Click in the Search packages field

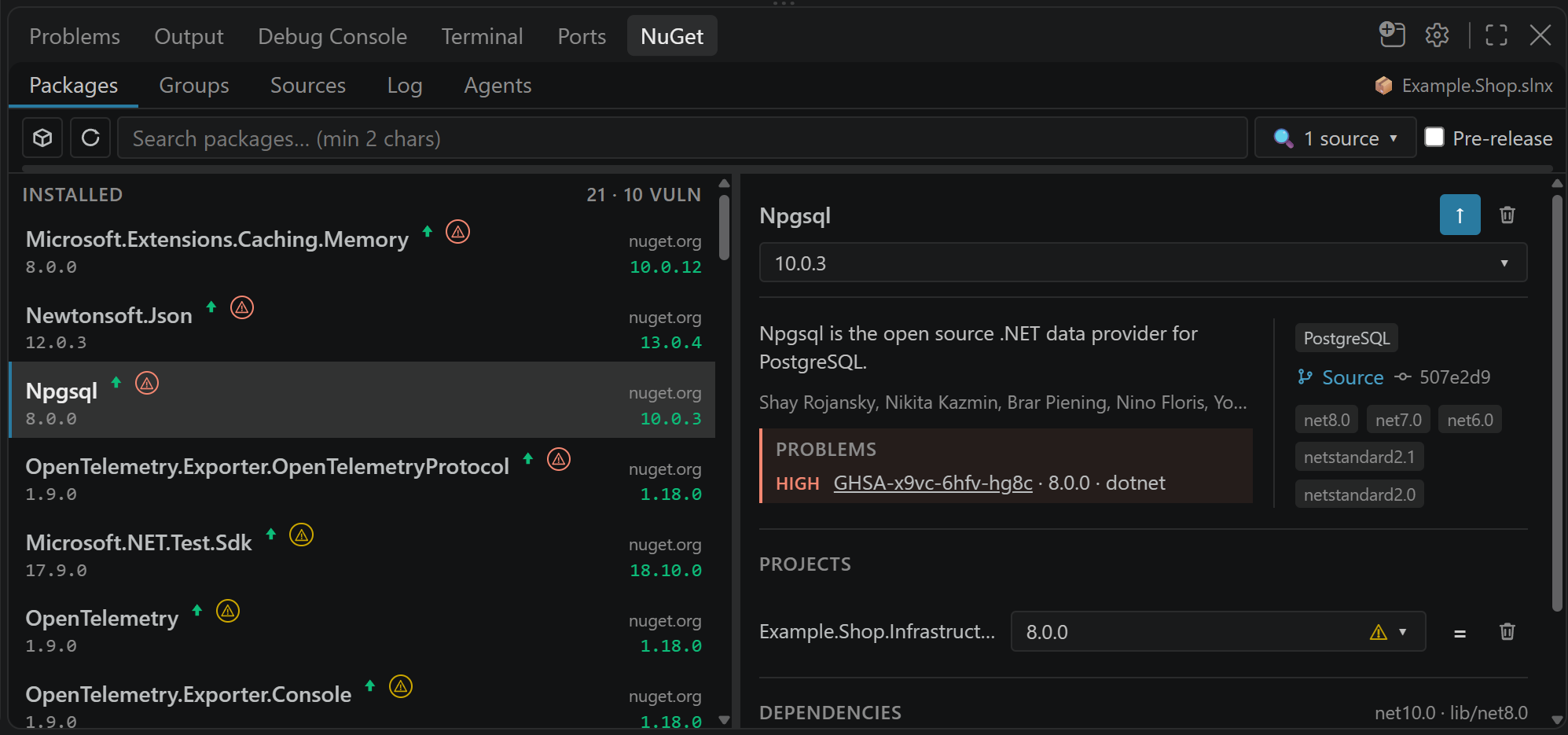coord(682,138)
